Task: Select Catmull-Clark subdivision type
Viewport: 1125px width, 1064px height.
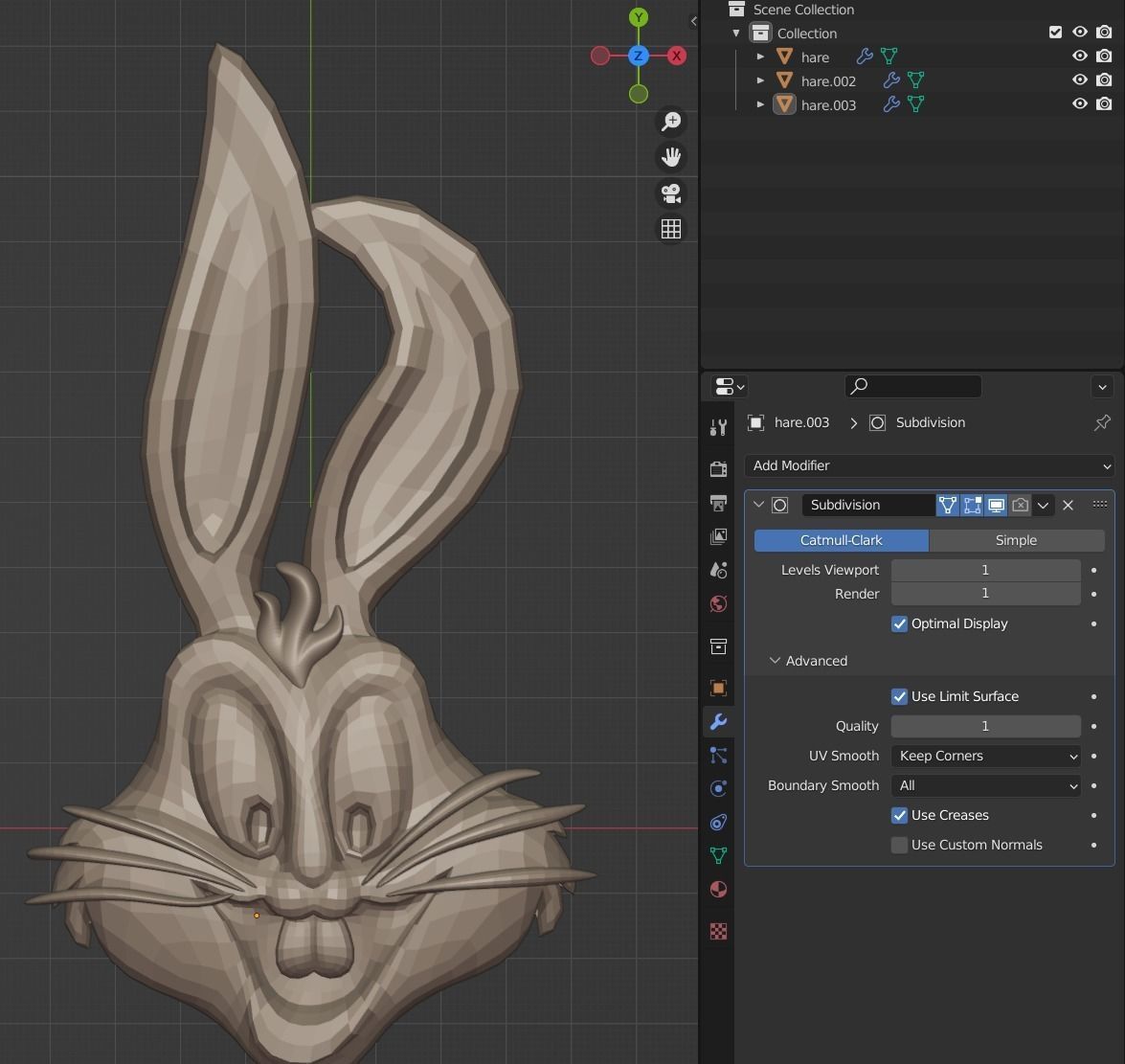Action: point(841,540)
